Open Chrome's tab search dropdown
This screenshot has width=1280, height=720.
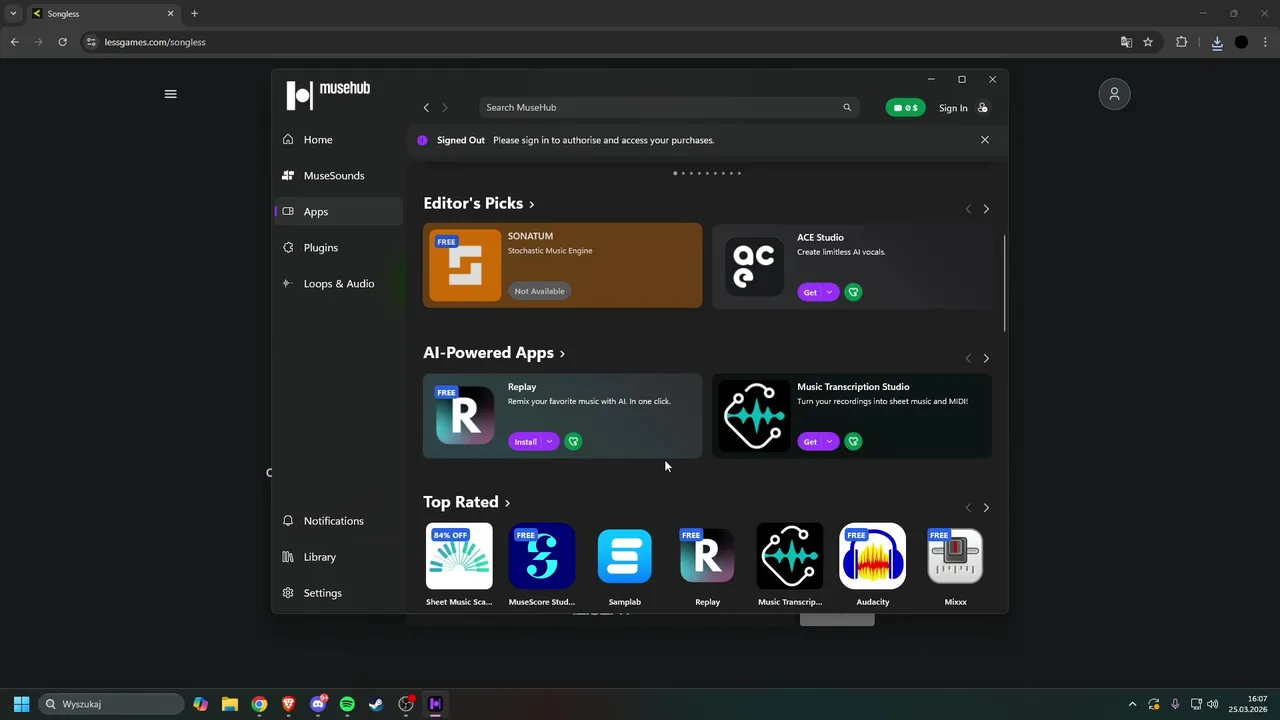click(13, 13)
